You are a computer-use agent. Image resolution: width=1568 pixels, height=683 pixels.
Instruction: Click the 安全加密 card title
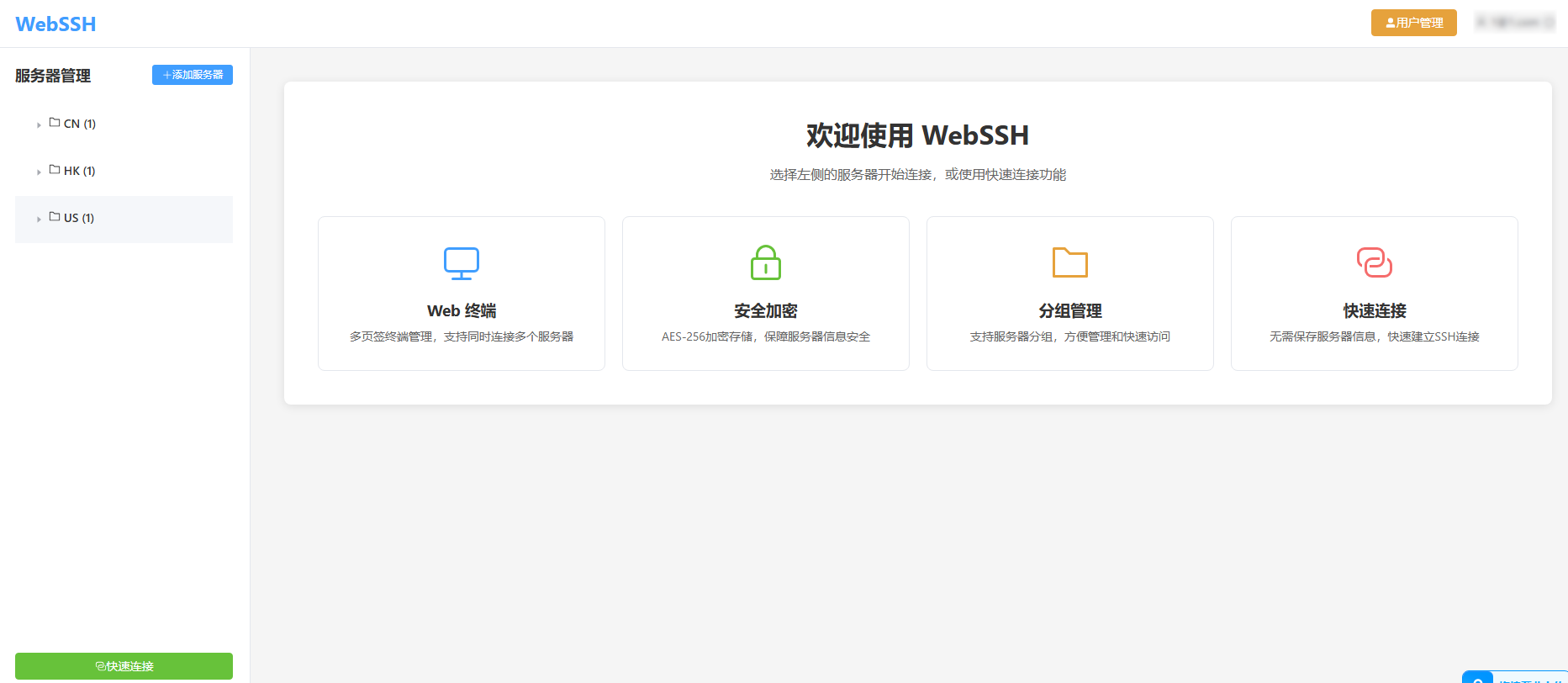[766, 311]
